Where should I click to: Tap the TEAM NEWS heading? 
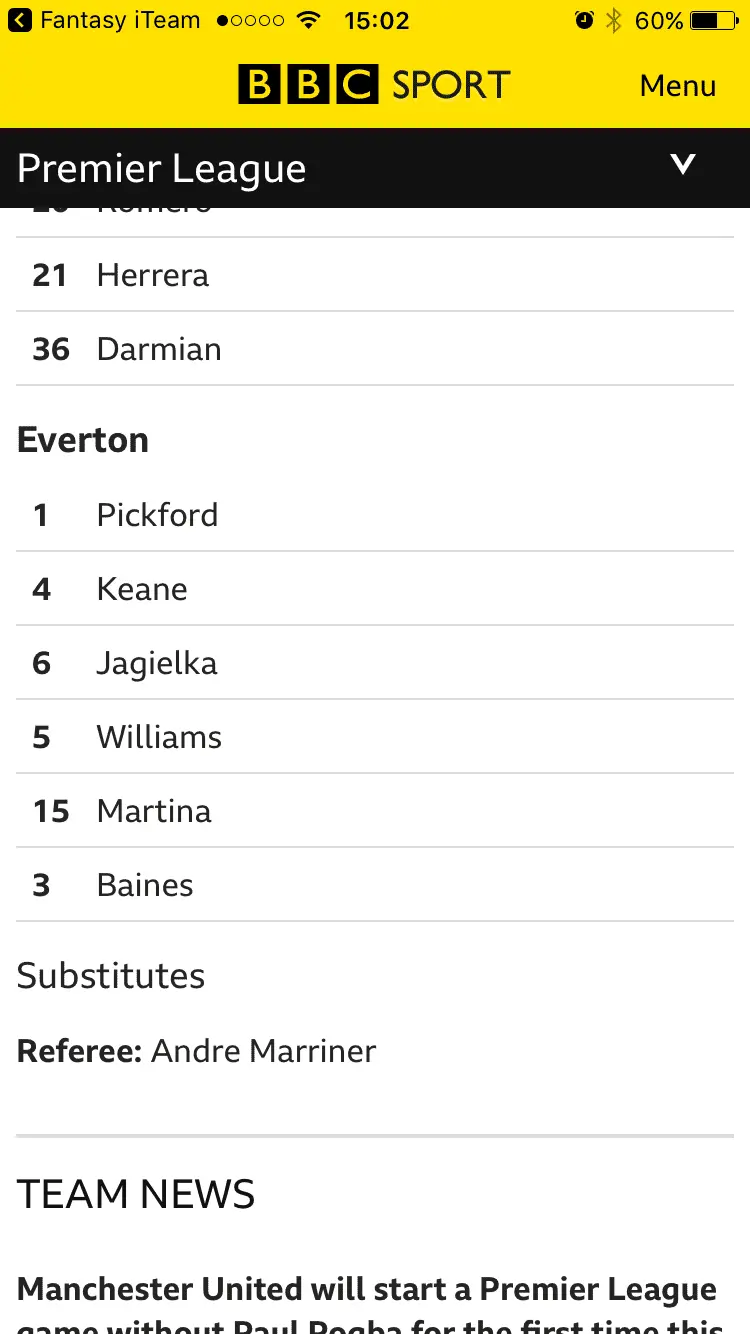[136, 1194]
